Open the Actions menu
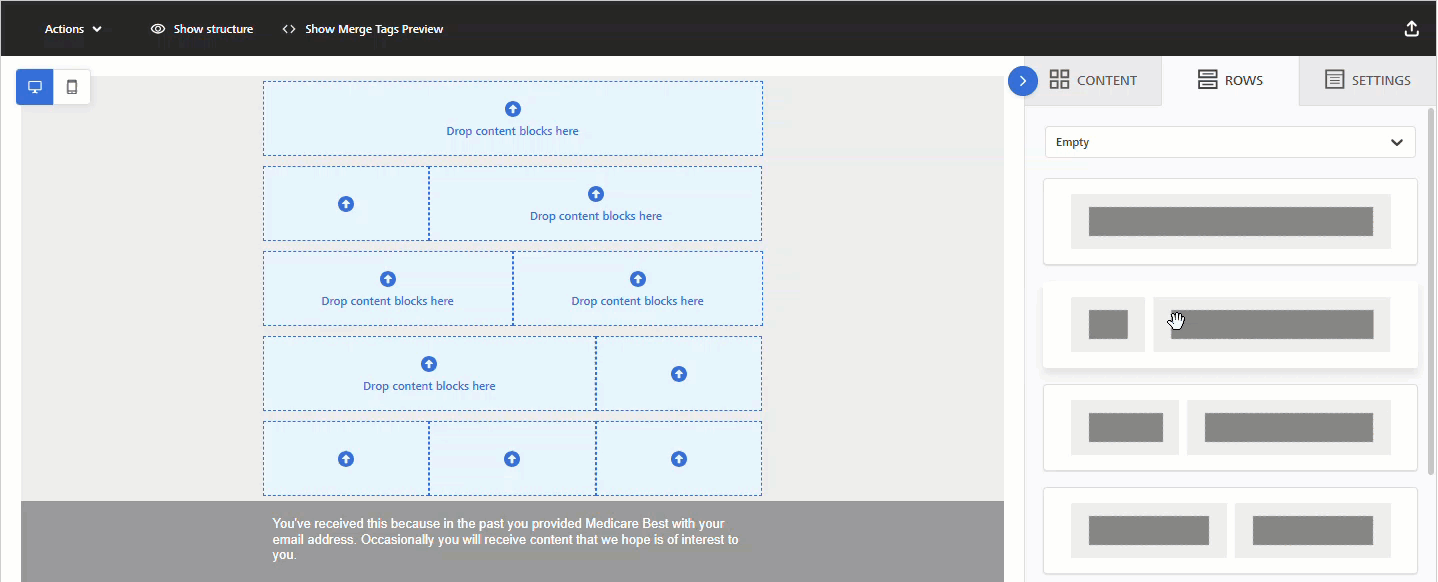This screenshot has height=582, width=1438. [x=66, y=28]
